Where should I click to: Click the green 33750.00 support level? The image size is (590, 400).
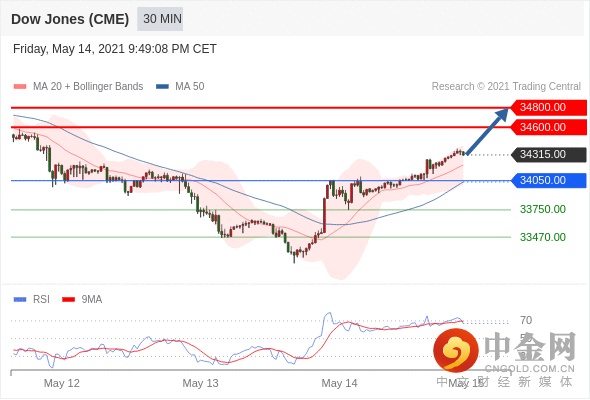(543, 209)
